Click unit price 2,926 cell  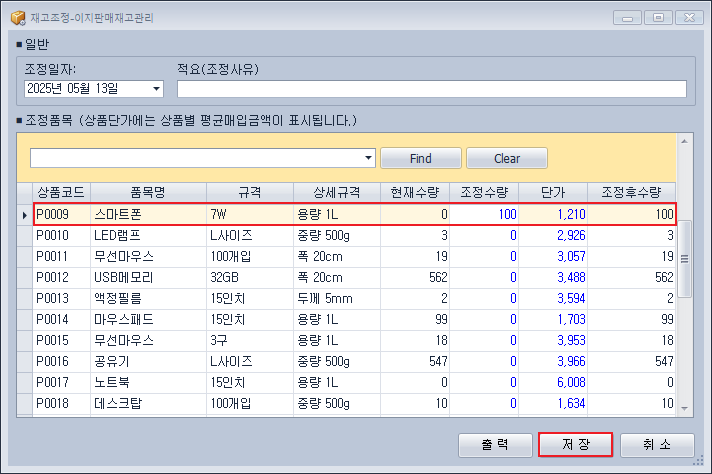coord(553,236)
